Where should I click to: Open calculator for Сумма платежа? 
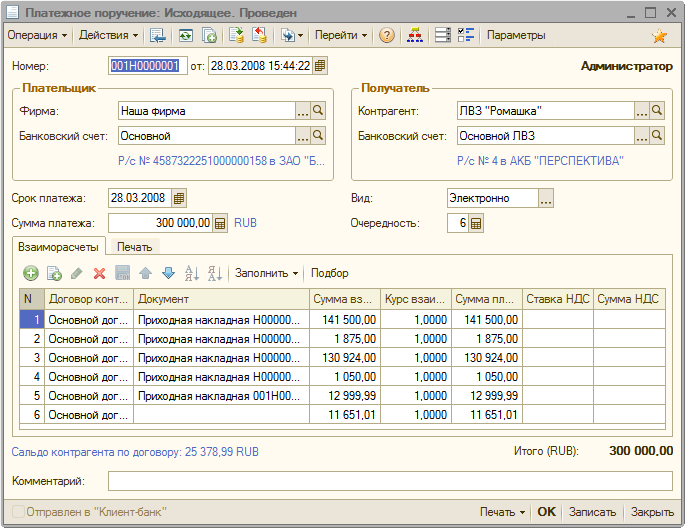[x=220, y=223]
